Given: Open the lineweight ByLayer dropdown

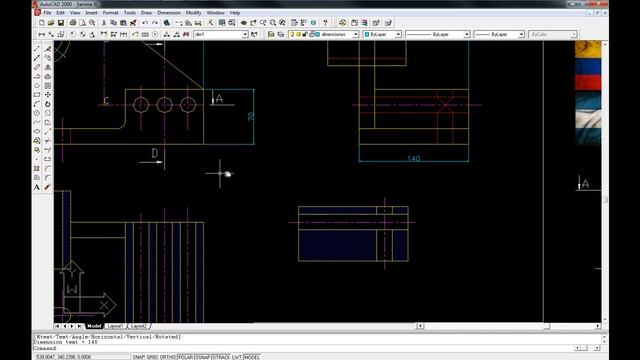Looking at the screenshot, I should click(521, 35).
